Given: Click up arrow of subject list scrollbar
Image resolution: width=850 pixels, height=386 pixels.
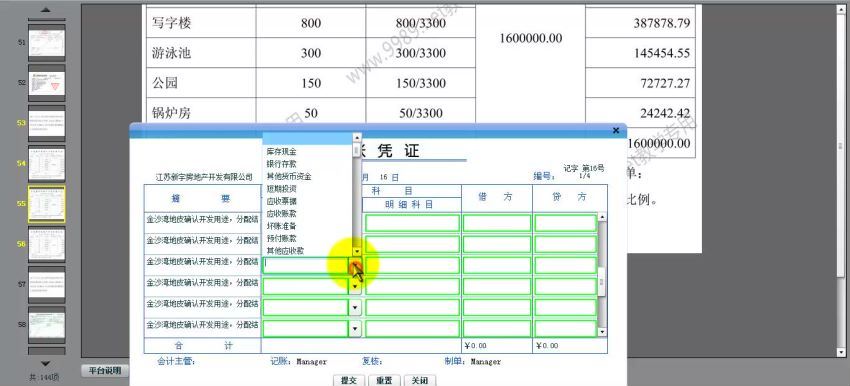Looking at the screenshot, I should (x=357, y=138).
